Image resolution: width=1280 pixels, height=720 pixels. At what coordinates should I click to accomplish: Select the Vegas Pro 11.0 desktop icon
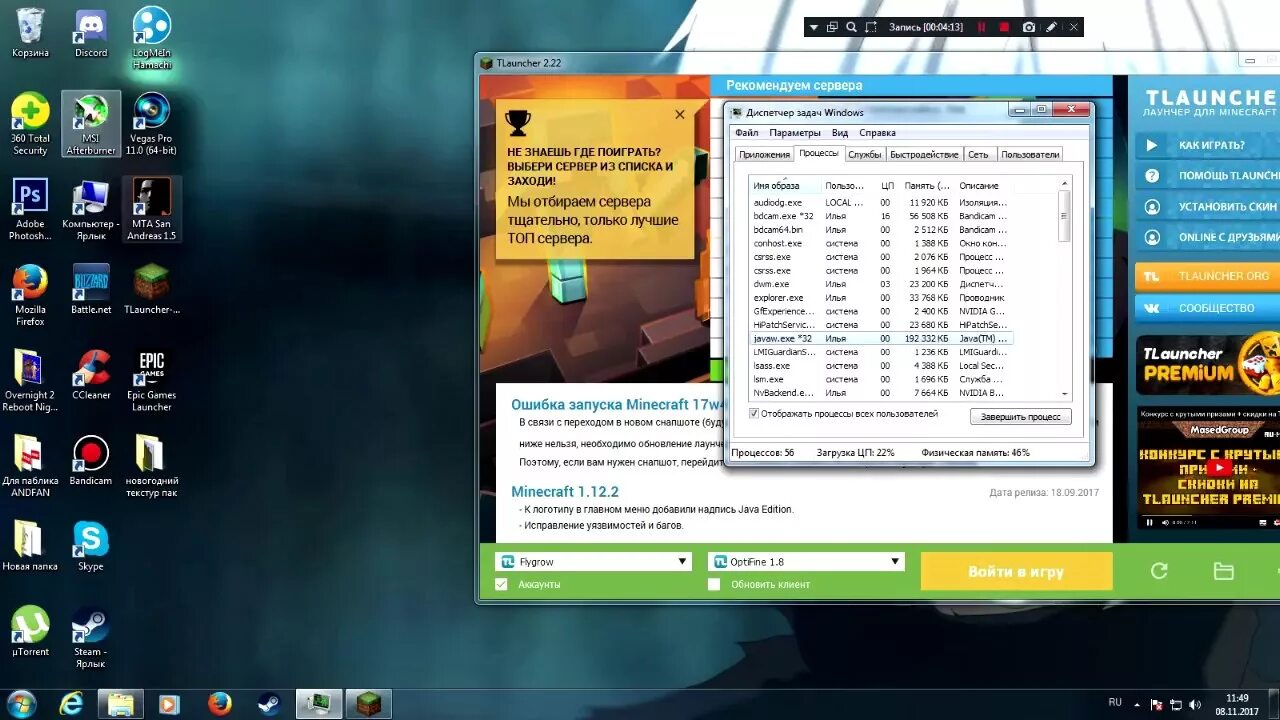coord(151,124)
